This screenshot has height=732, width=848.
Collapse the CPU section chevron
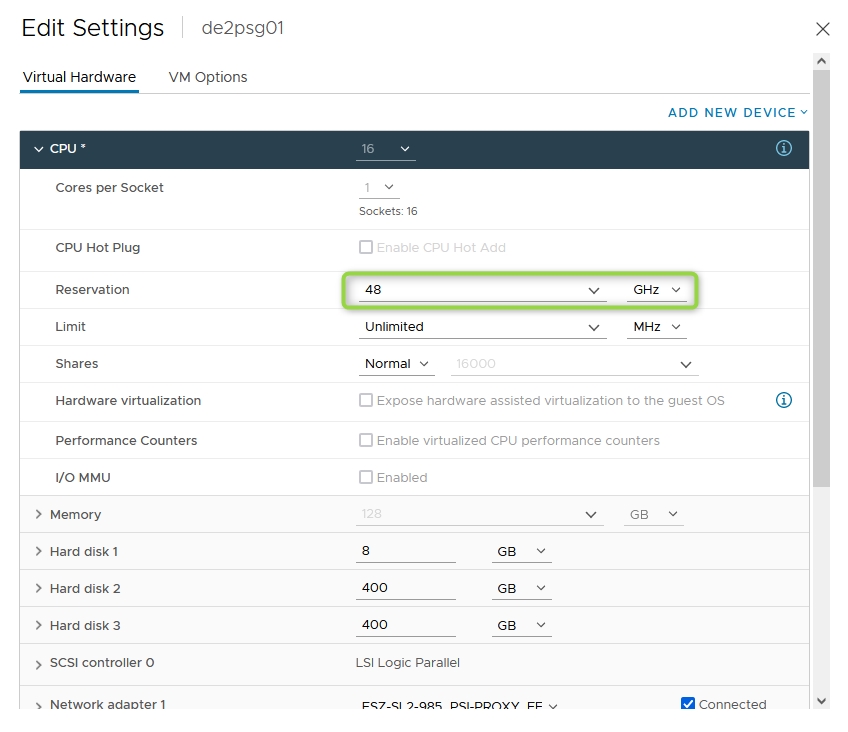click(39, 149)
